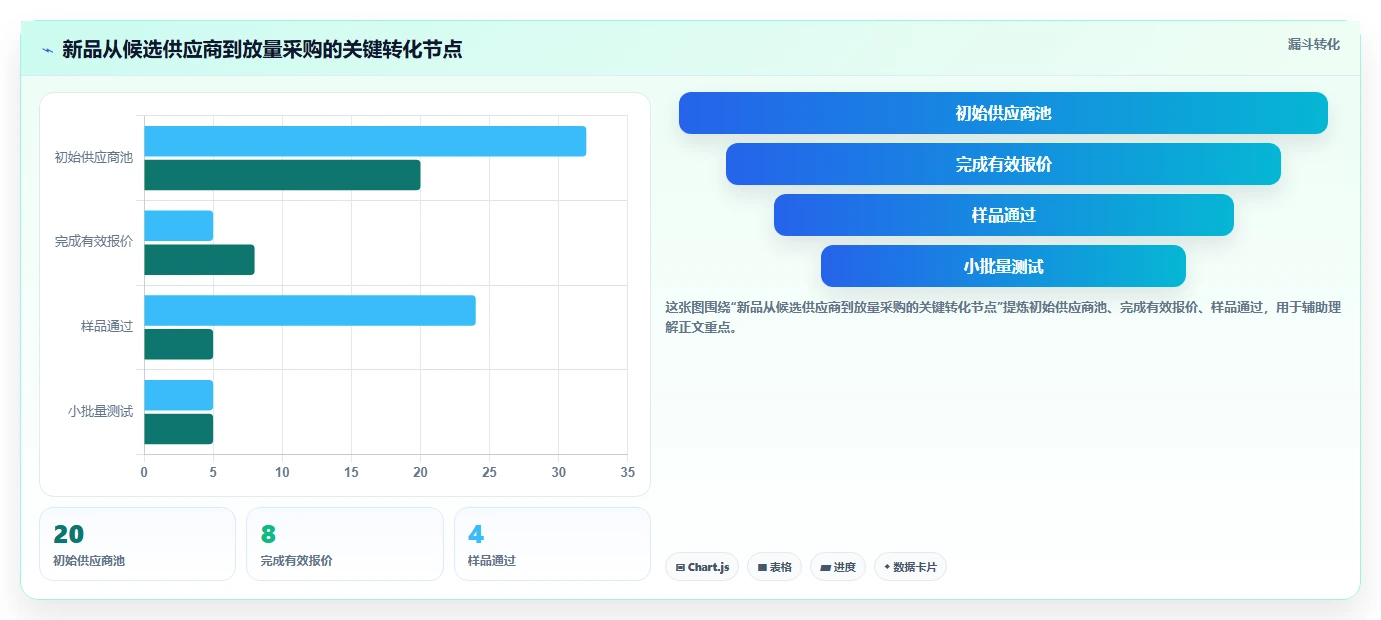The width and height of the screenshot is (1381, 620).
Task: Click the Chart.js chip
Action: 702,567
